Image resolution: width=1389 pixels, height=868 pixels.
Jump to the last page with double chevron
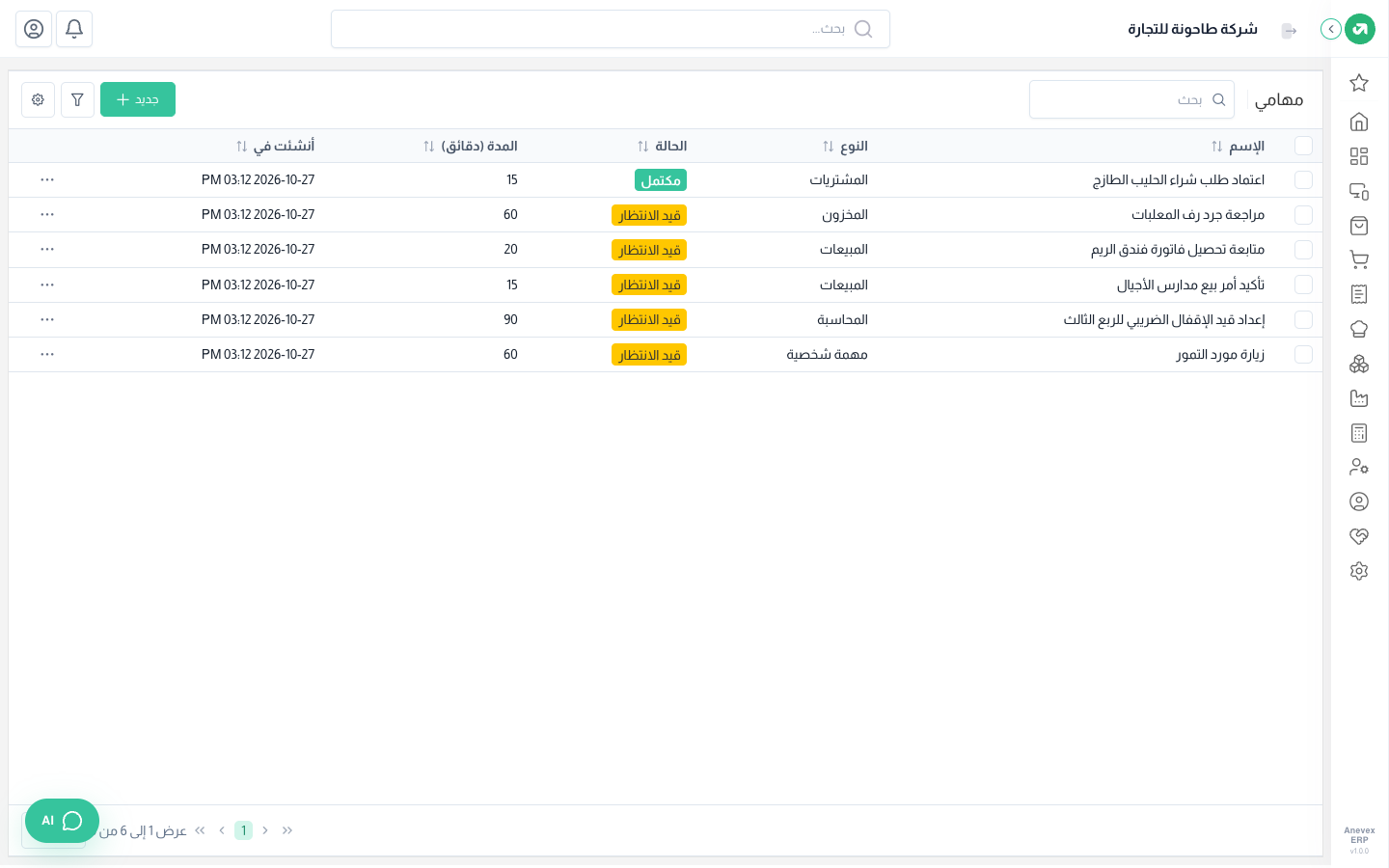coord(200,830)
